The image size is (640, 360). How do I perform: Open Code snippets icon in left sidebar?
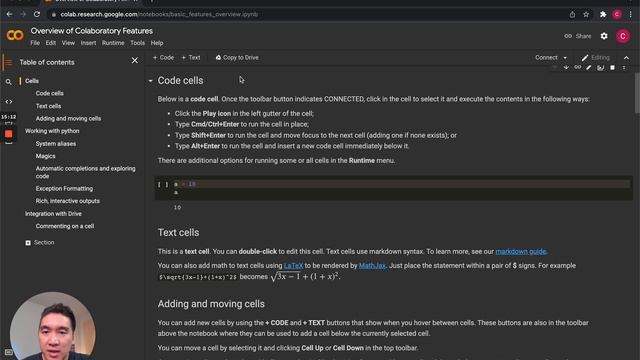tap(9, 102)
